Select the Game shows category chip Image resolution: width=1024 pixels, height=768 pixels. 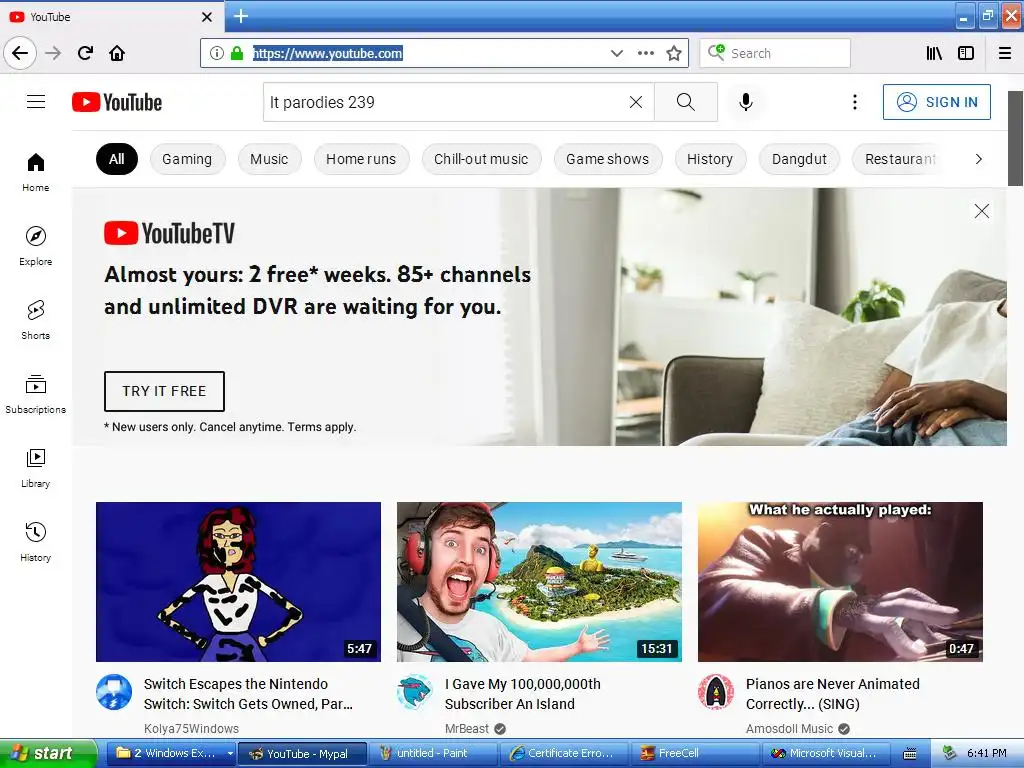point(607,159)
